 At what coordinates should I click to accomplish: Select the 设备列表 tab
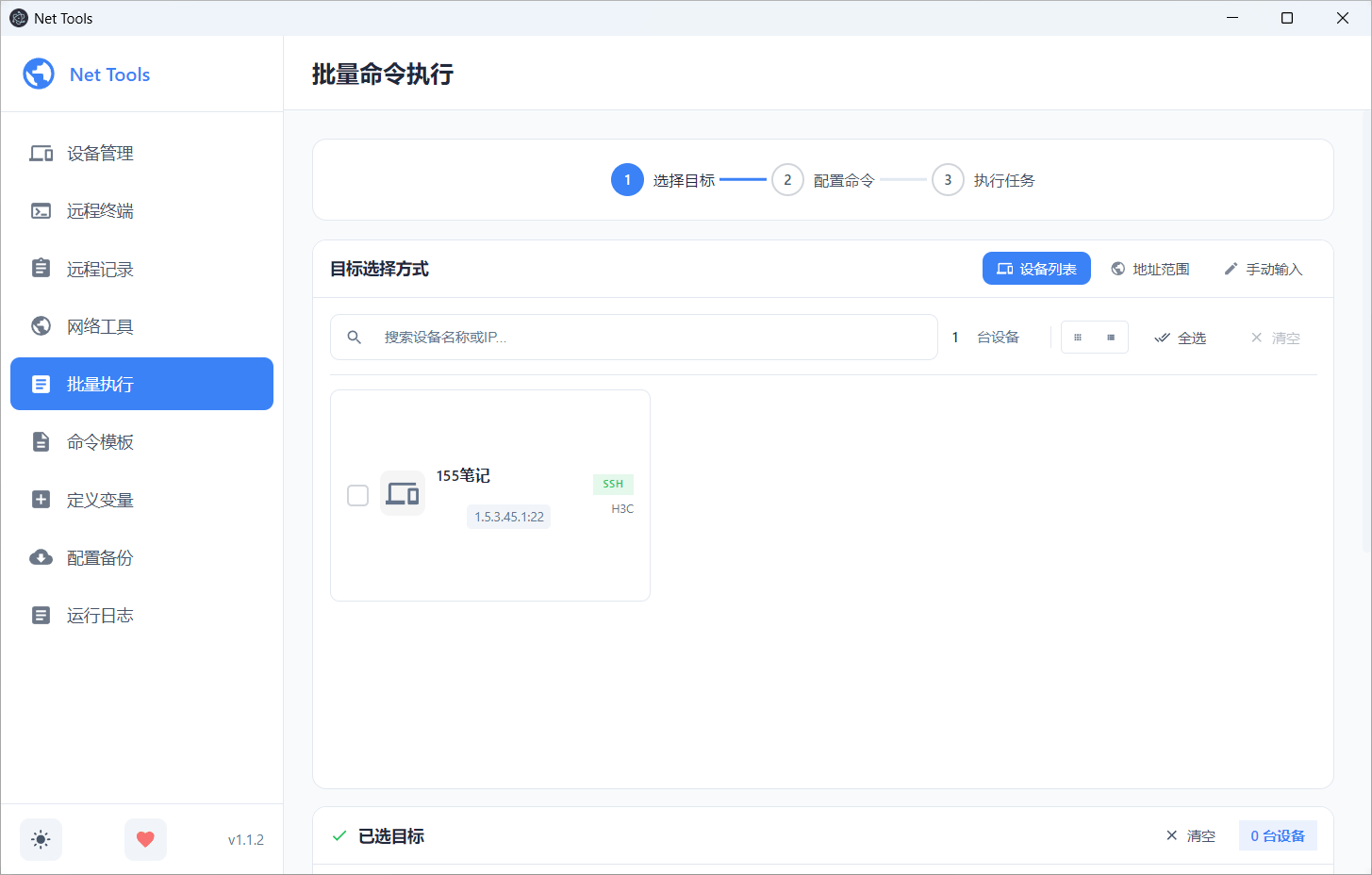click(1036, 269)
